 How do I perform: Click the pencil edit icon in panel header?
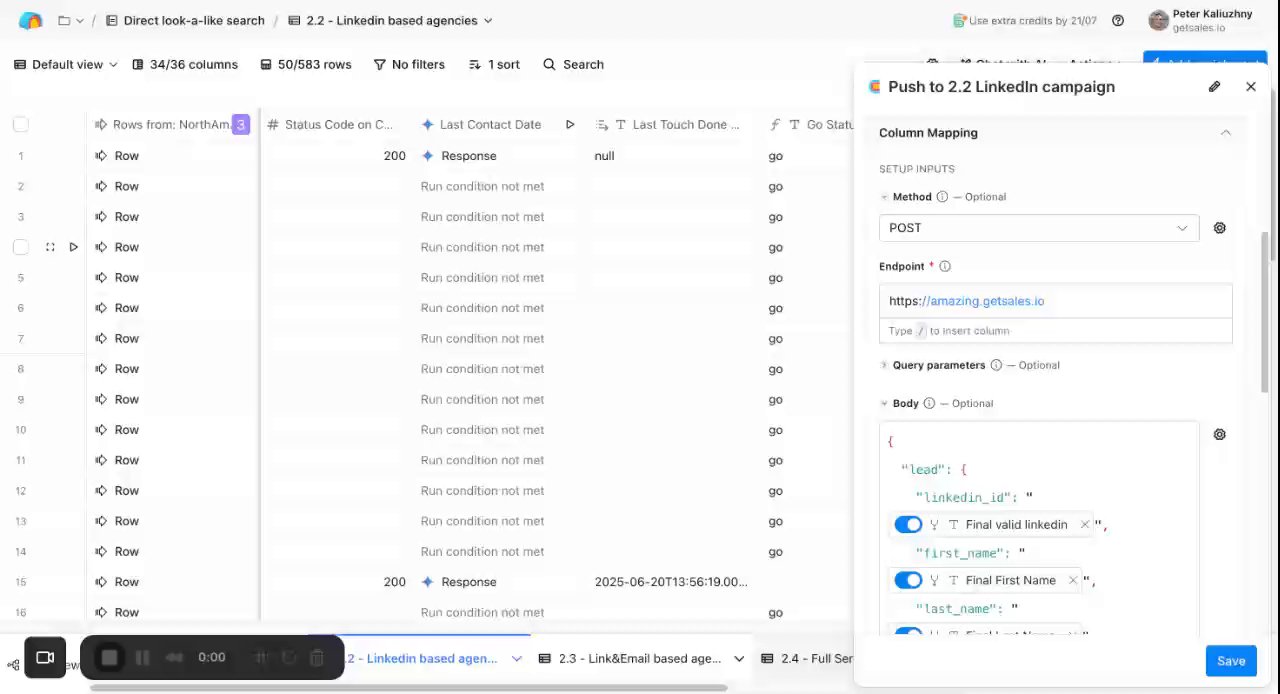point(1214,87)
